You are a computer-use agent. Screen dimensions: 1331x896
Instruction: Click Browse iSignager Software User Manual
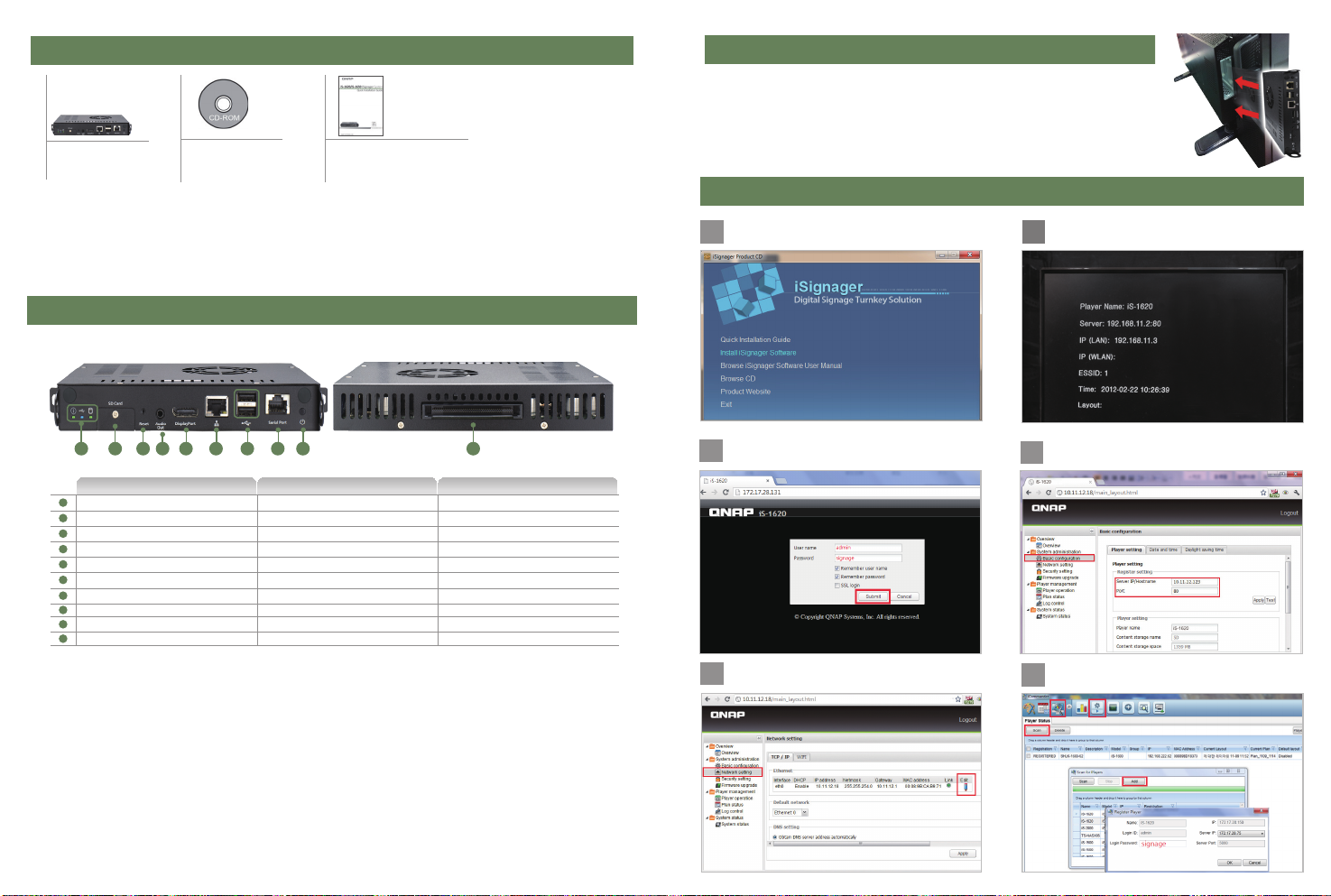pos(781,365)
